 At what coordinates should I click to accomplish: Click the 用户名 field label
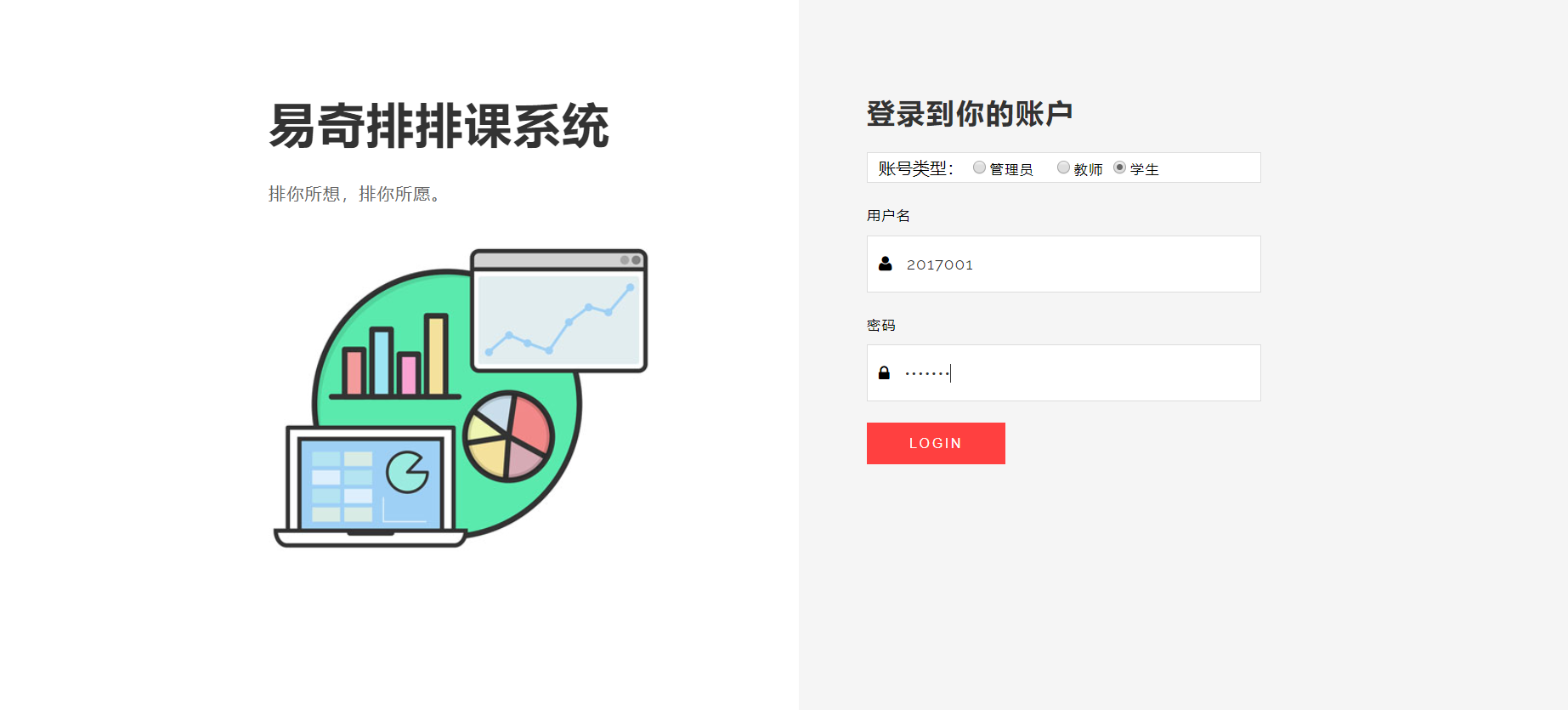click(888, 216)
